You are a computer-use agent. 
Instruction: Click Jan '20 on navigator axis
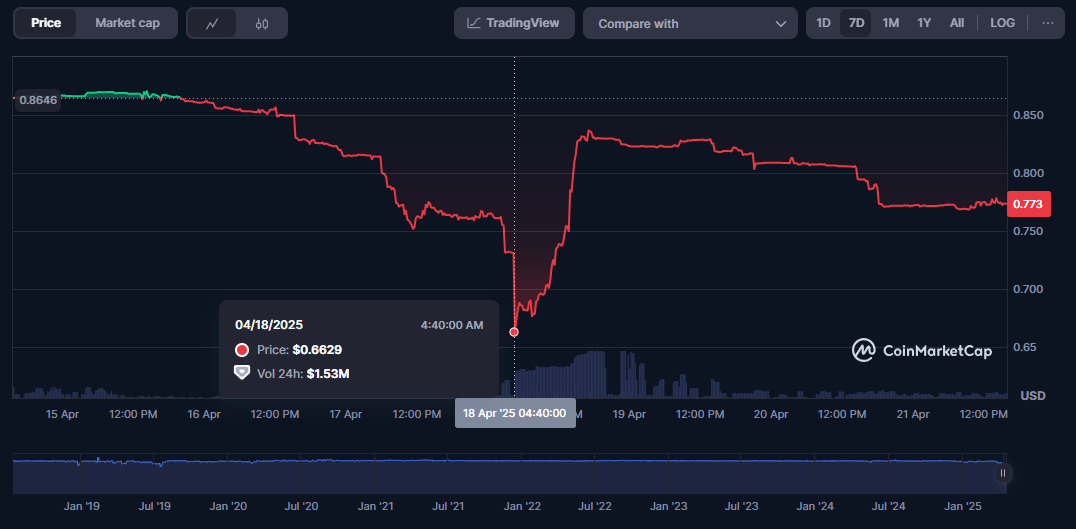click(x=229, y=506)
